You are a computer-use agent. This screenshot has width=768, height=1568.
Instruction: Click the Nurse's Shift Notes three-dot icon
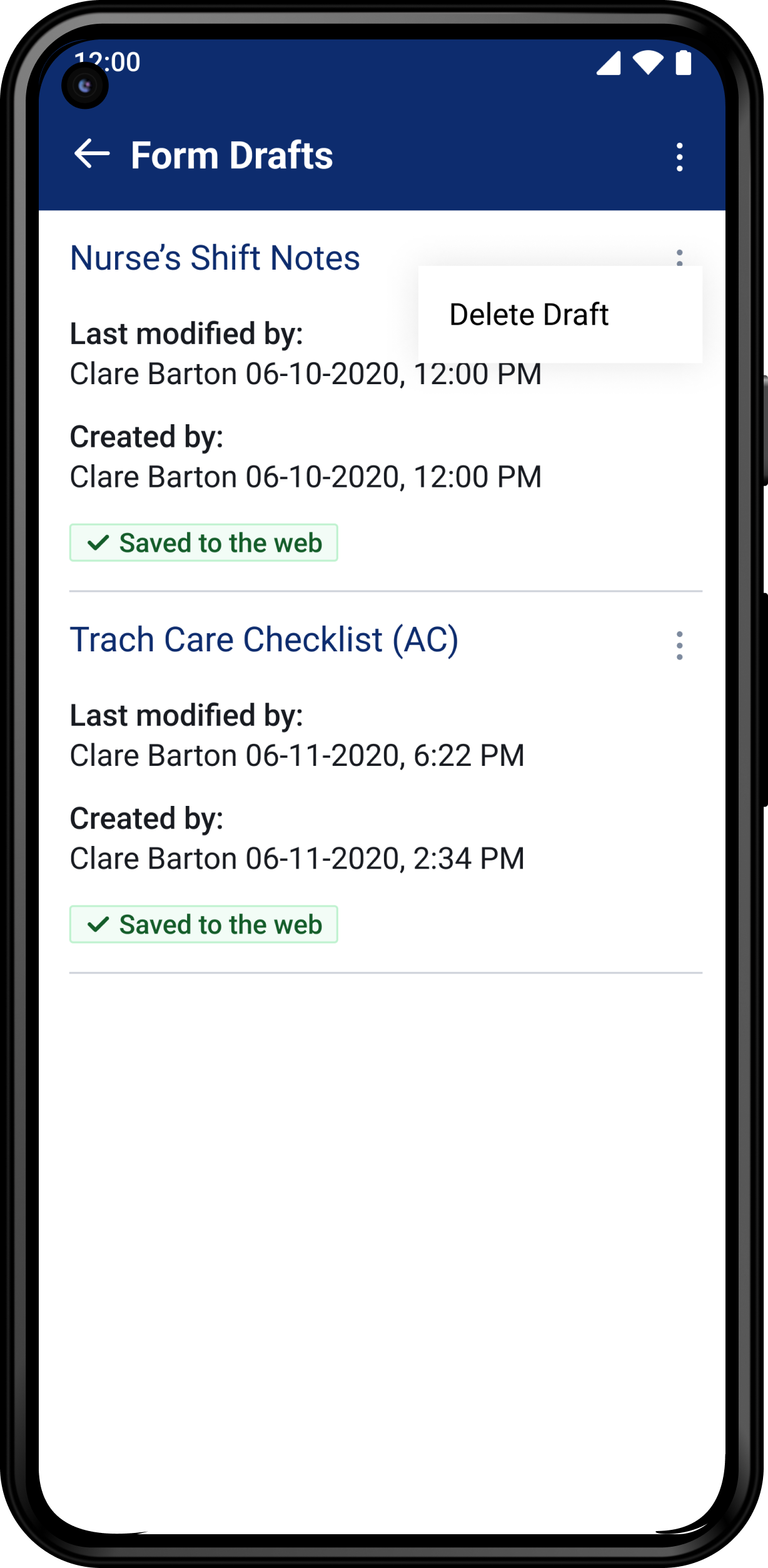point(679,257)
